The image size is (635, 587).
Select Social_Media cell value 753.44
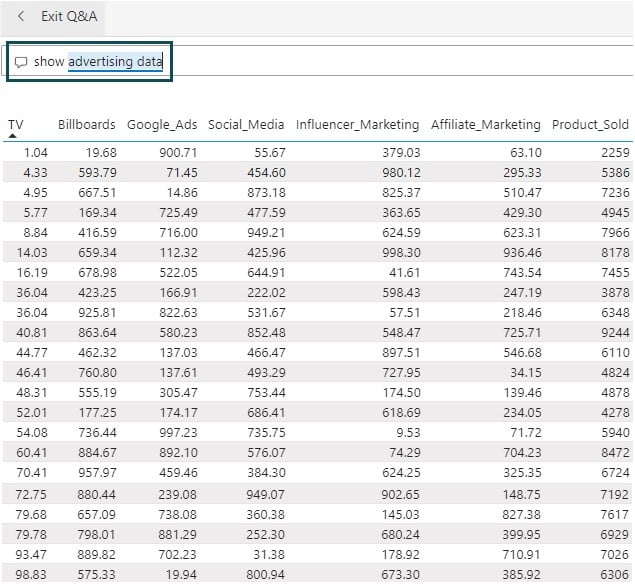click(266, 393)
